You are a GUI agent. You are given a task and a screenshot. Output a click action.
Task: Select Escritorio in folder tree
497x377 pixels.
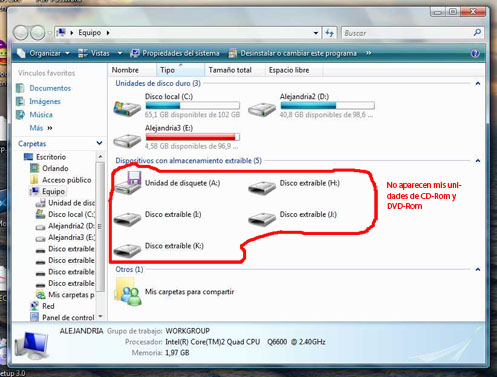point(51,157)
